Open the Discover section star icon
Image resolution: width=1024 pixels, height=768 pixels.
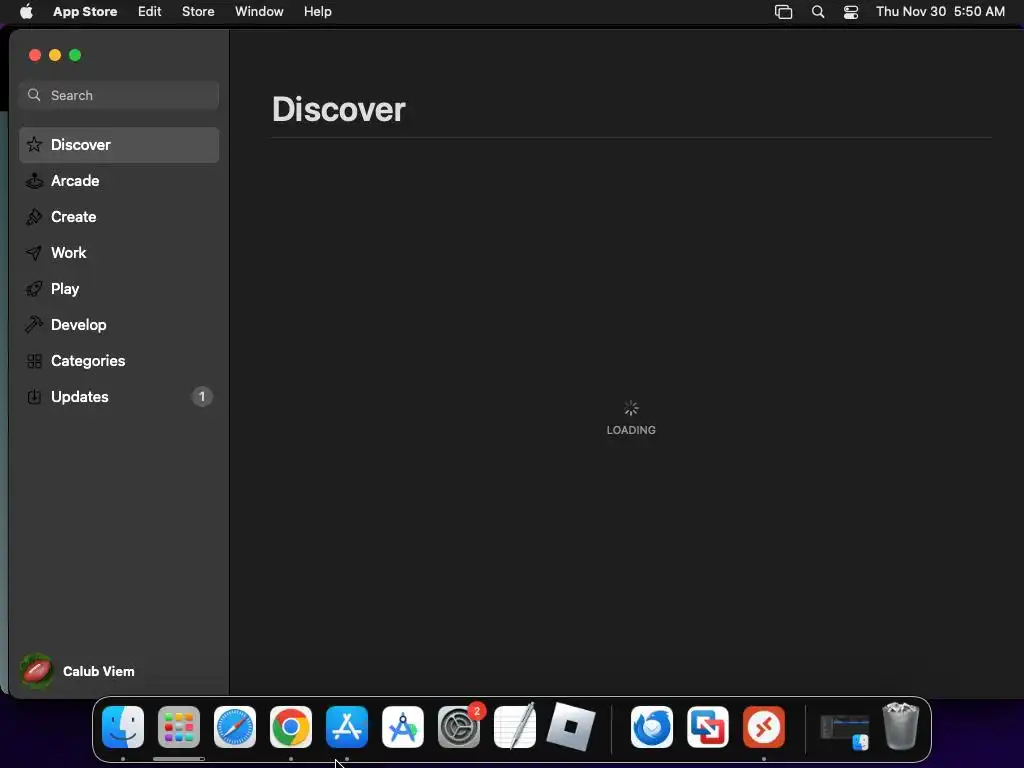click(35, 144)
